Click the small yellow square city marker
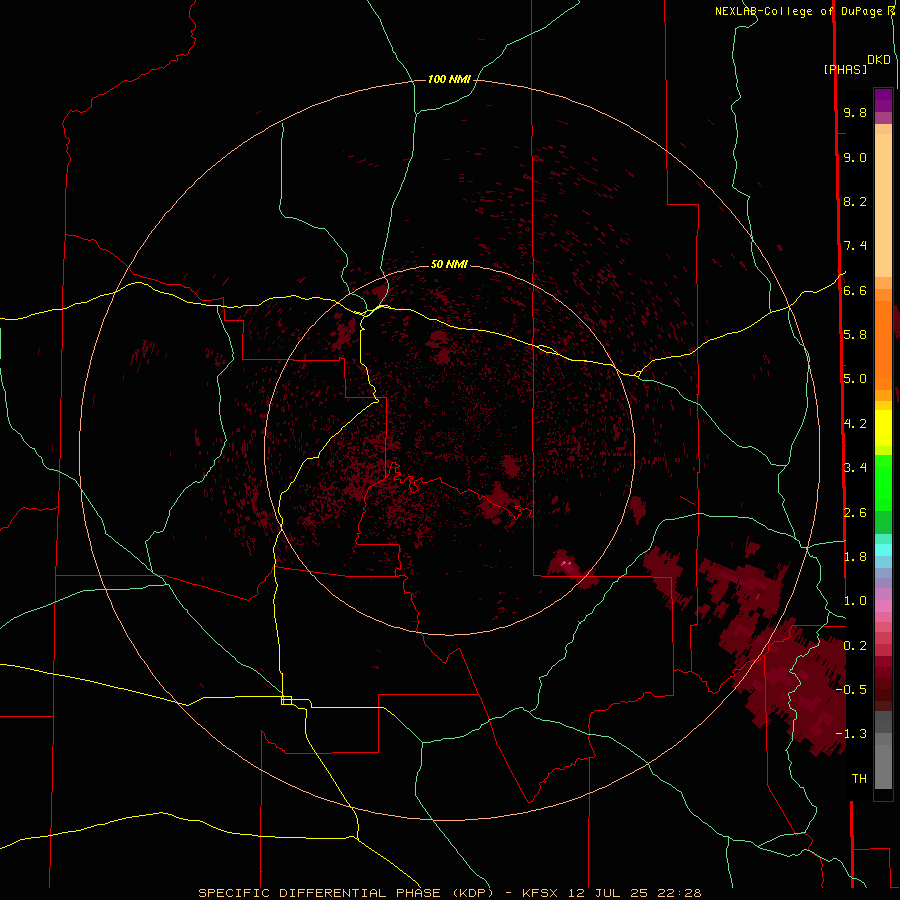 coord(286,700)
